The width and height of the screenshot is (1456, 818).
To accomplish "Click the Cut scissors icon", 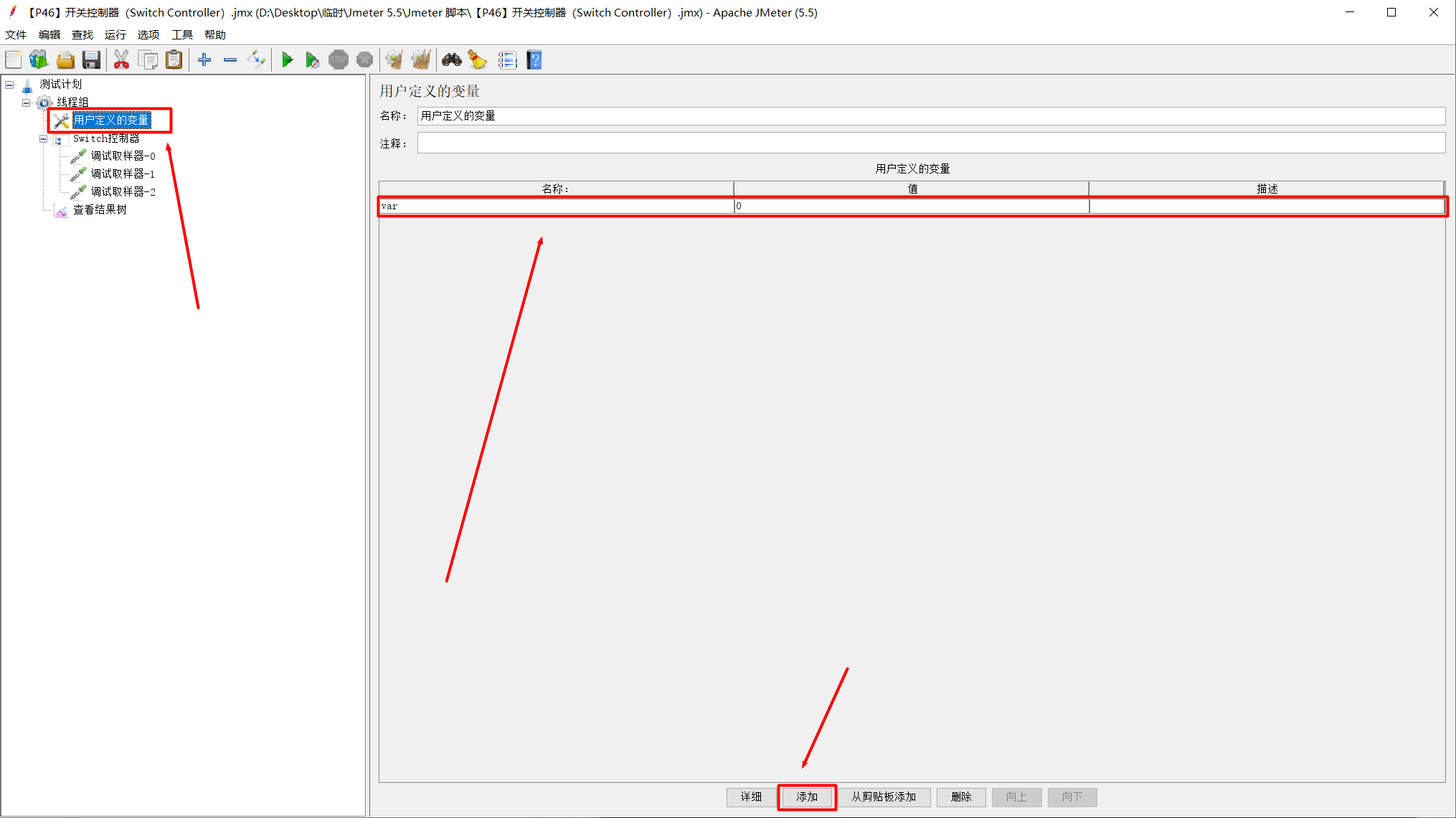I will (x=121, y=60).
